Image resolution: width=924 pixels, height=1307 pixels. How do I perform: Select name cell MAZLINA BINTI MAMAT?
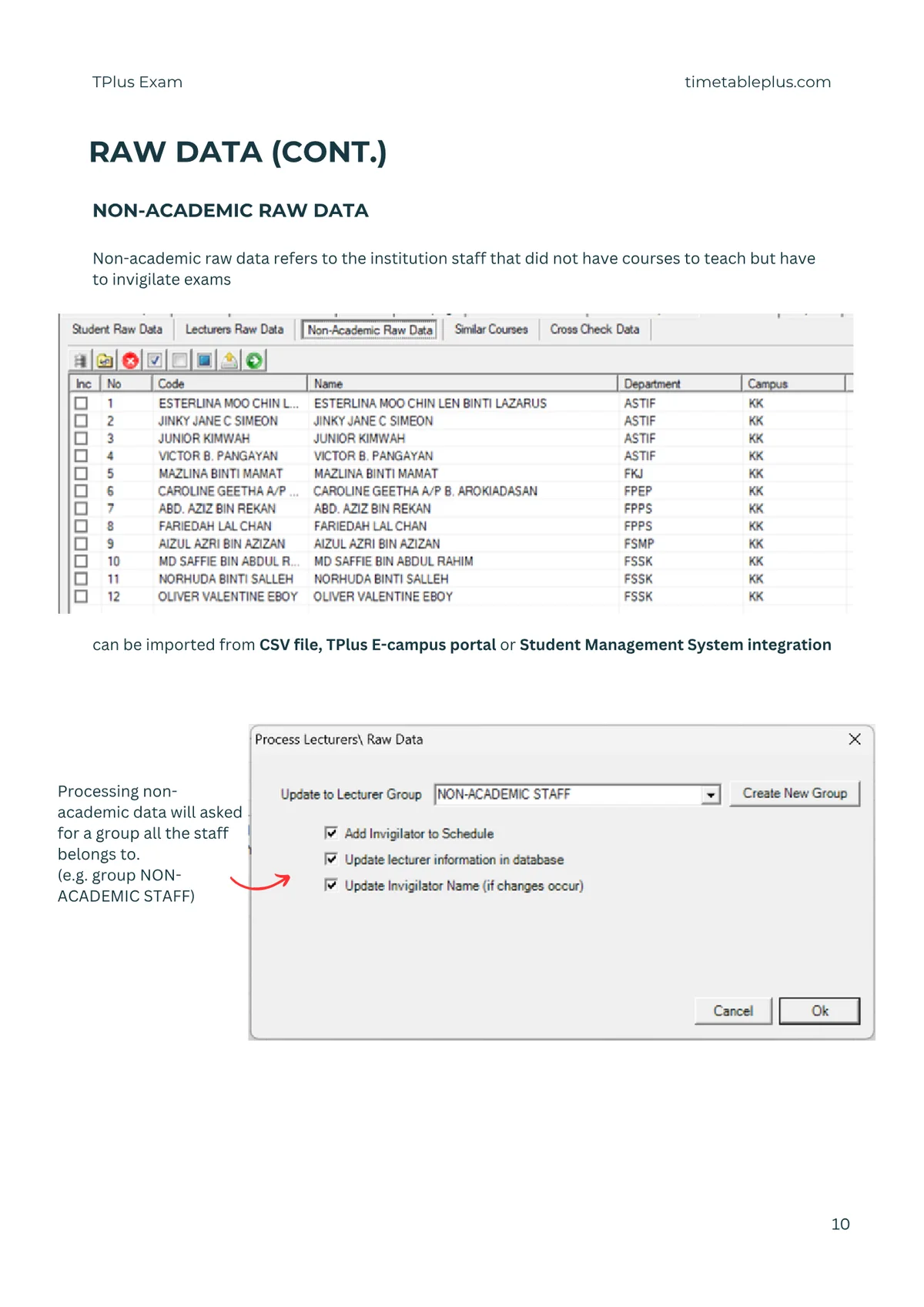pos(376,474)
